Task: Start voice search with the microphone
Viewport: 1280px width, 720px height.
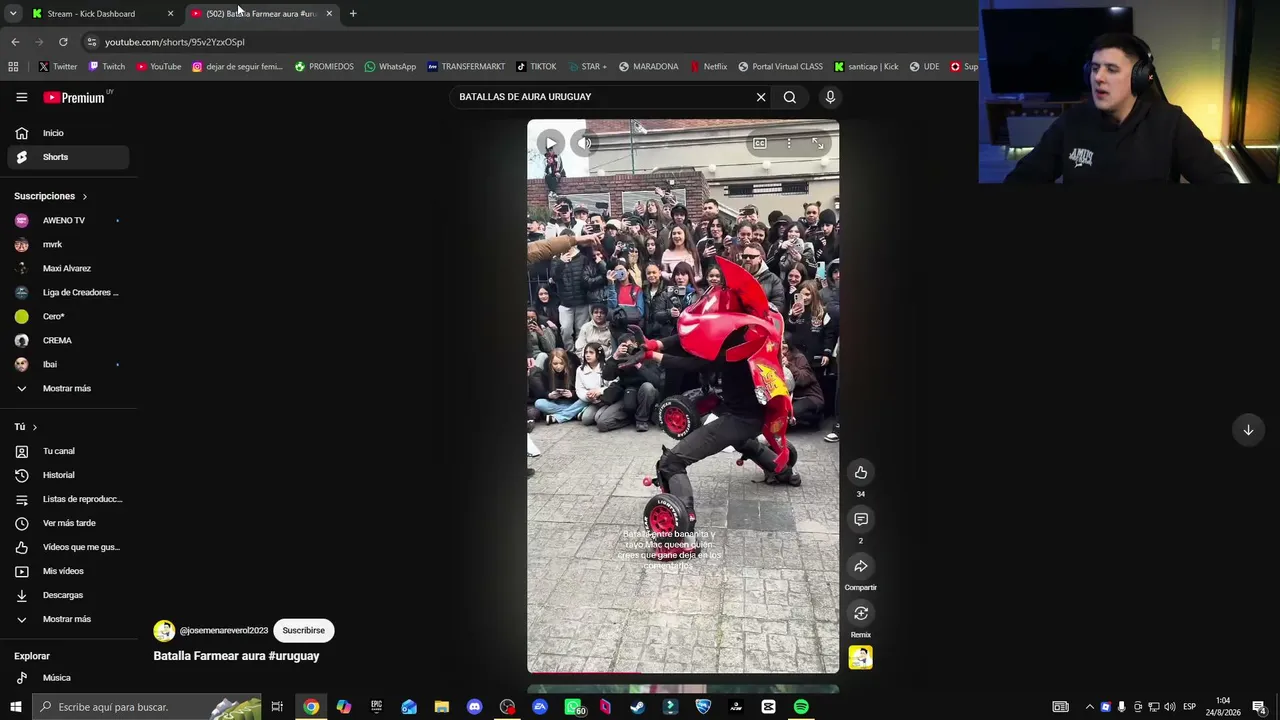Action: [x=830, y=97]
